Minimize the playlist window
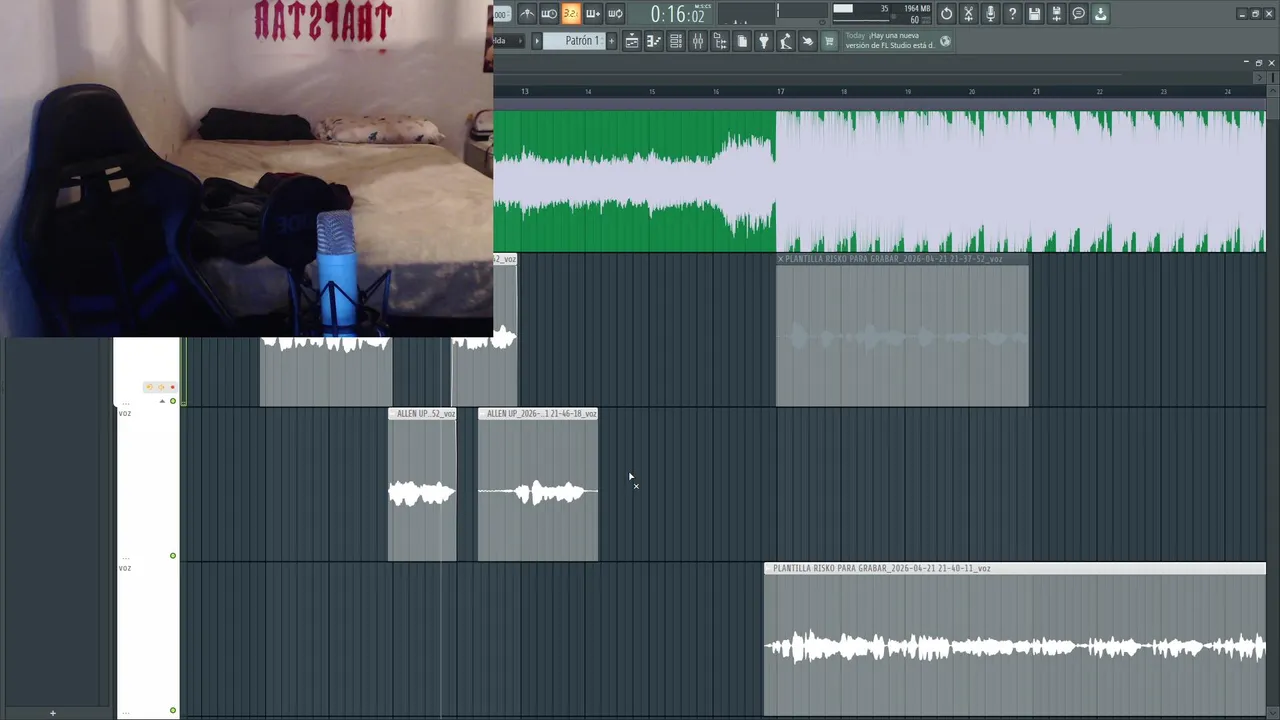 coord(1246,63)
